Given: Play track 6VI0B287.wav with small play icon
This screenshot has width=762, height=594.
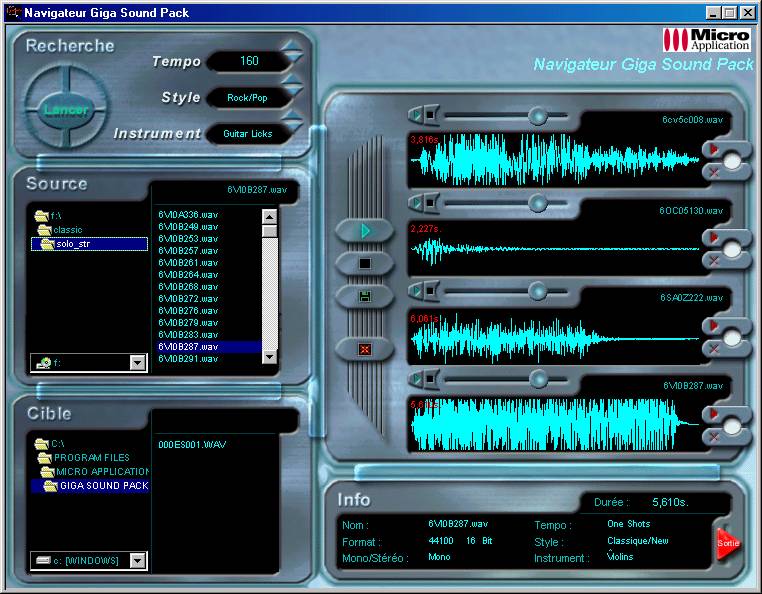Looking at the screenshot, I should tap(416, 379).
